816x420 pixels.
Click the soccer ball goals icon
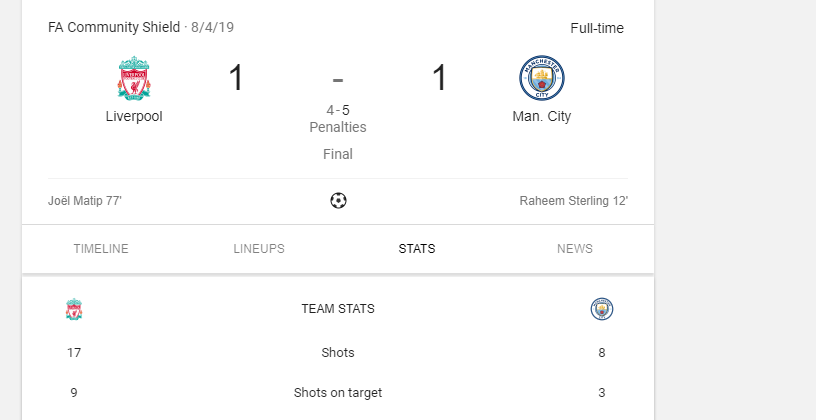coord(338,201)
